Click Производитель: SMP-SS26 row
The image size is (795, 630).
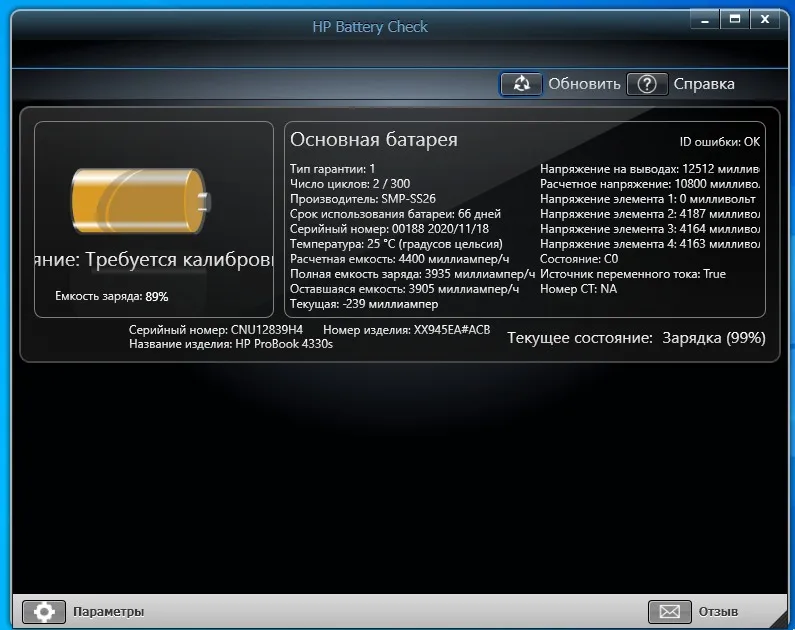tap(363, 199)
